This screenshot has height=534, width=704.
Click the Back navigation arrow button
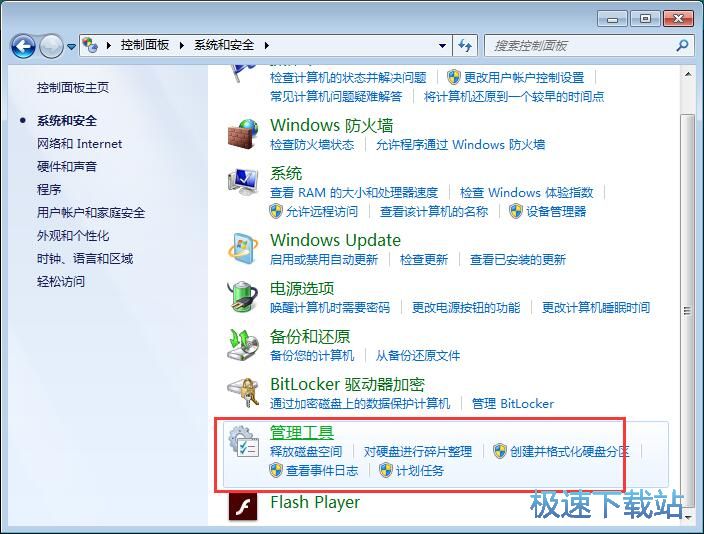(23, 46)
